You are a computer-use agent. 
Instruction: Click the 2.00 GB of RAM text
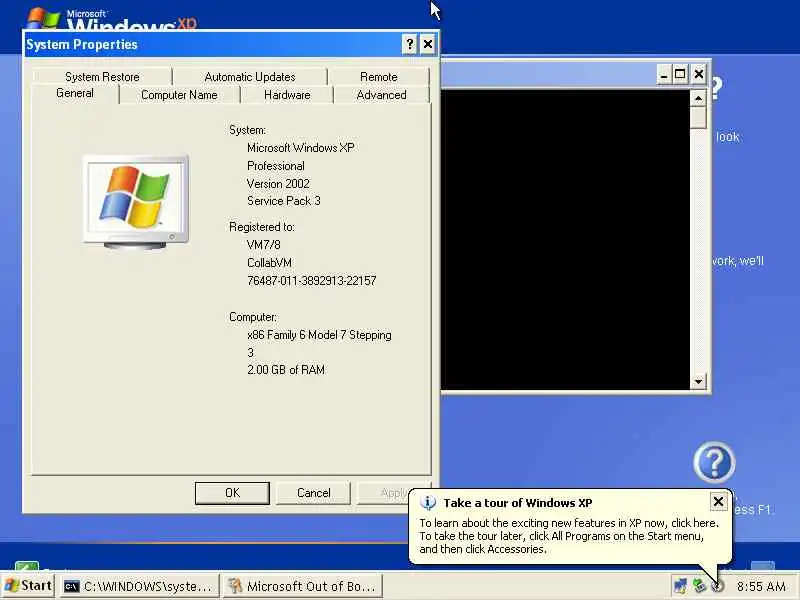click(x=286, y=370)
